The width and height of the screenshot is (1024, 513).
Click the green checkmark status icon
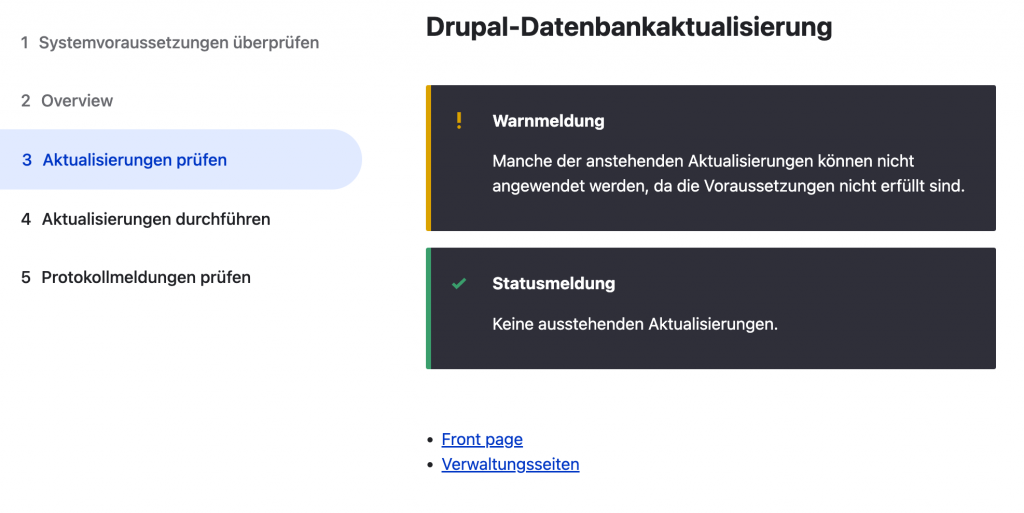(x=459, y=284)
